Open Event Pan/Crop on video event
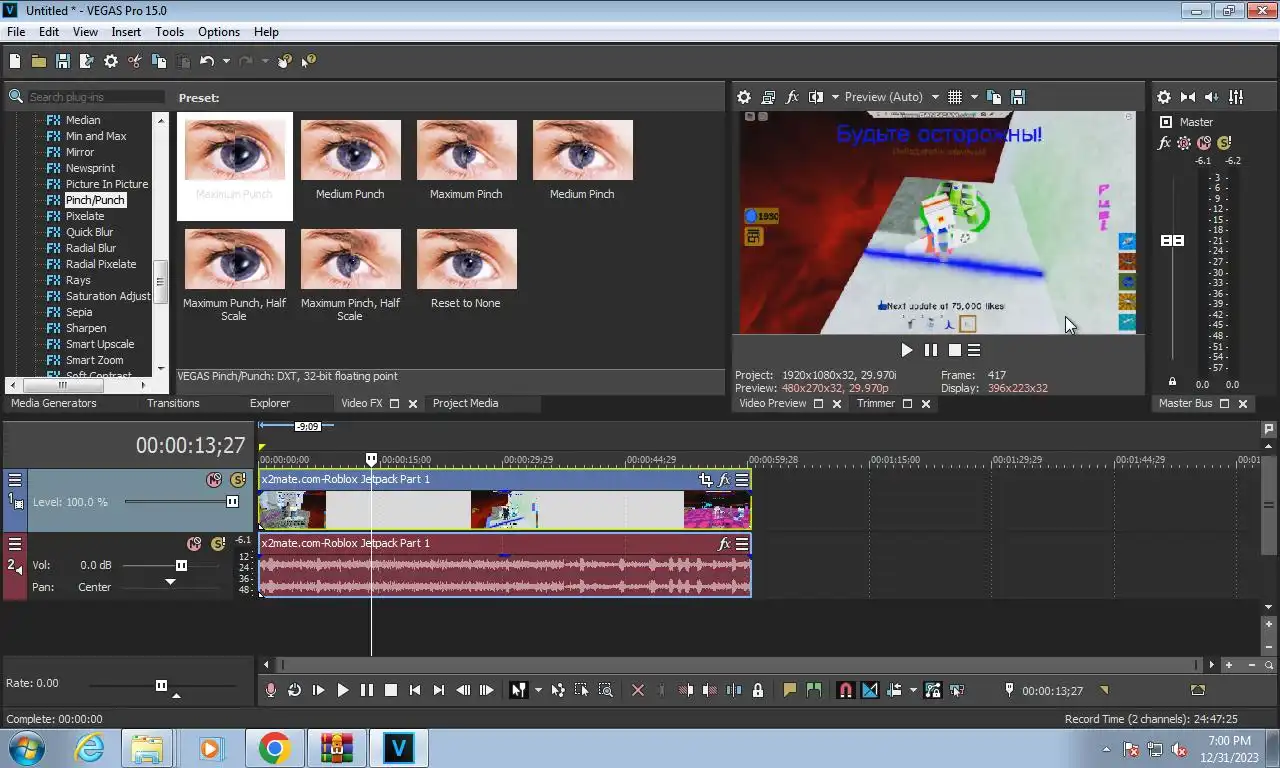The width and height of the screenshot is (1280, 768). click(706, 480)
